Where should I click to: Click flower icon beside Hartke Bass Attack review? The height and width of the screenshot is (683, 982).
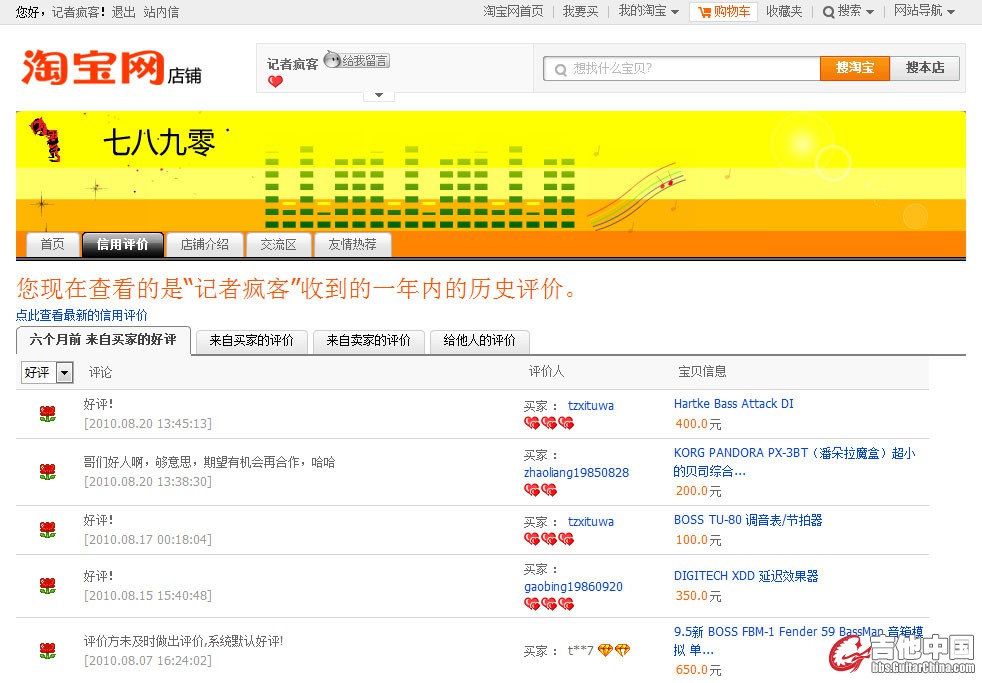pyautogui.click(x=48, y=414)
